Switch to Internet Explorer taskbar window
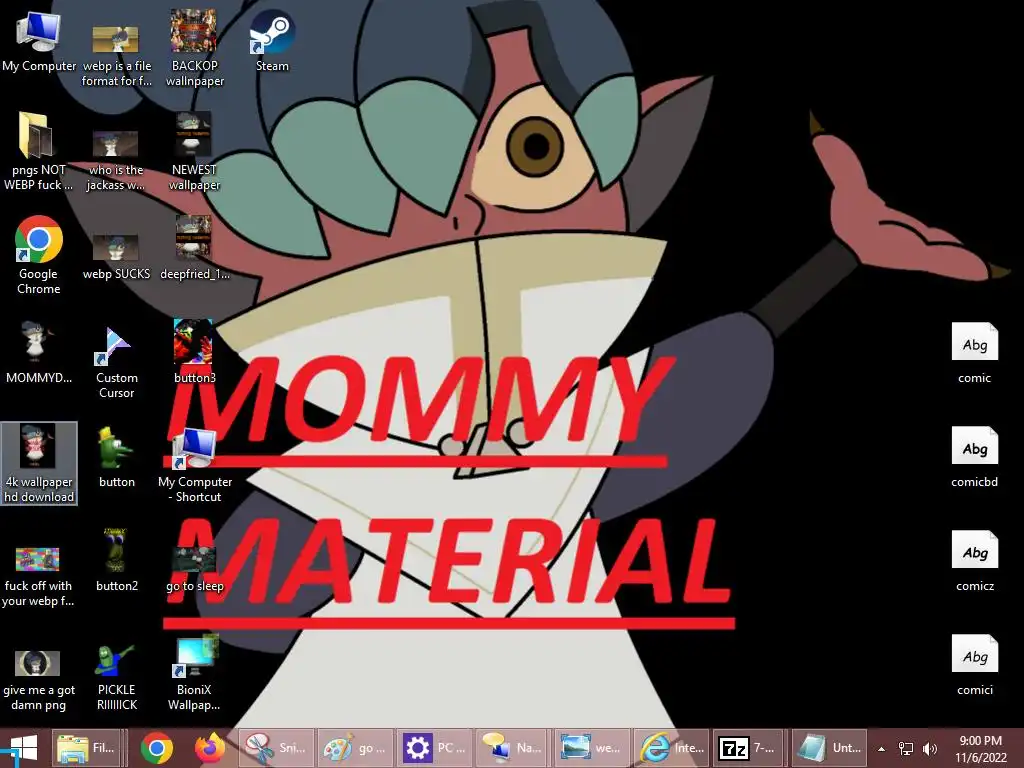 tap(672, 748)
